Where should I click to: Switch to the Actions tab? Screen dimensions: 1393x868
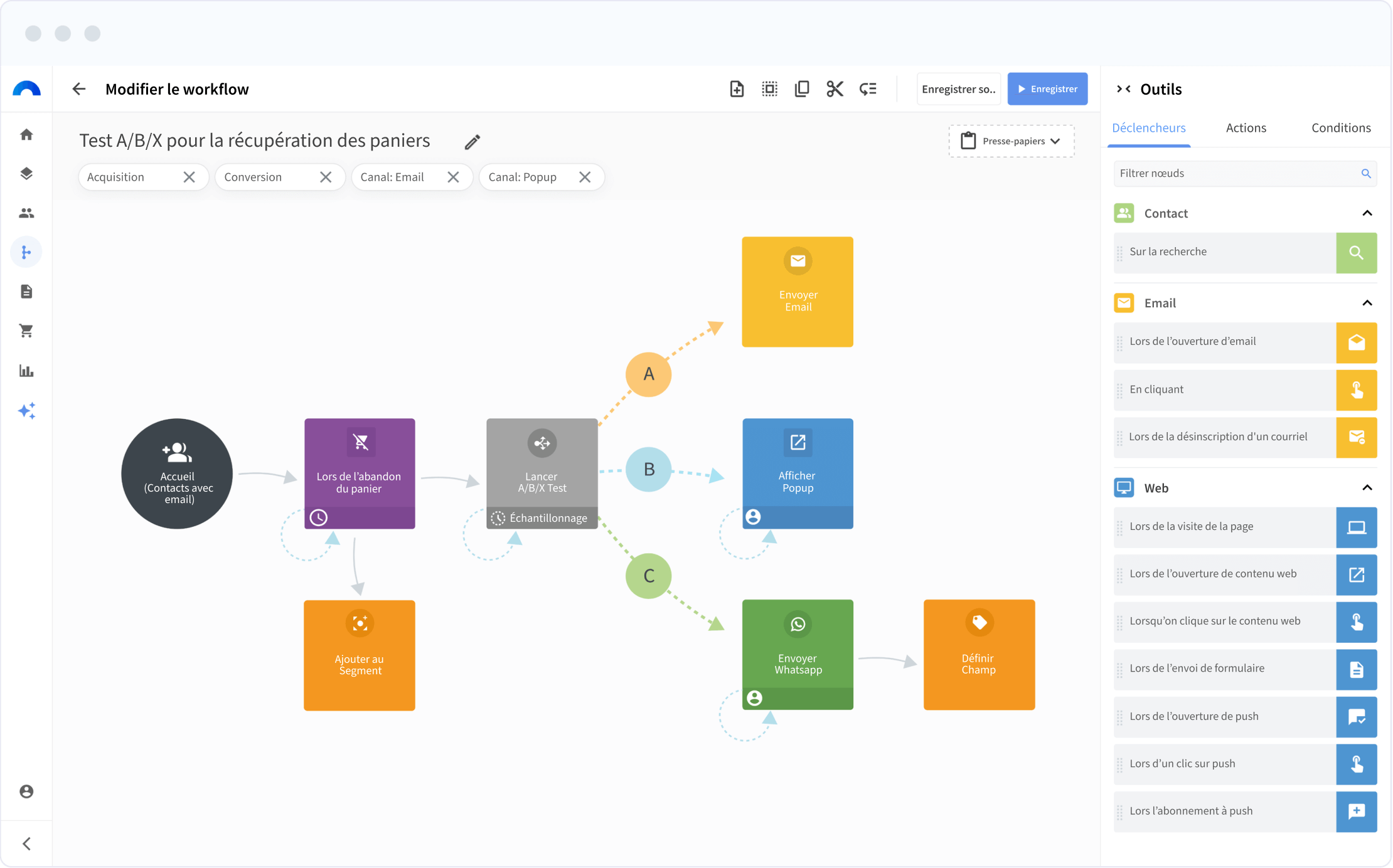tap(1246, 127)
